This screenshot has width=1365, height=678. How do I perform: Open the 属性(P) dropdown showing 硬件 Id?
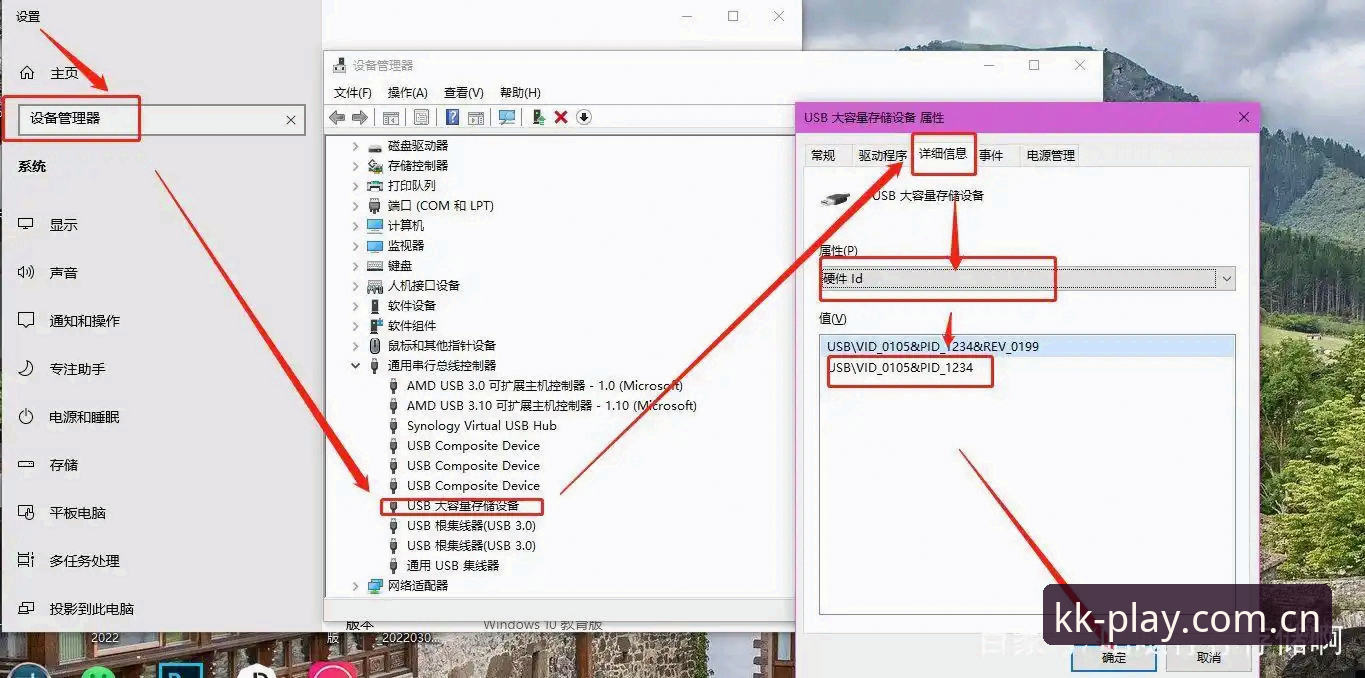click(1027, 279)
